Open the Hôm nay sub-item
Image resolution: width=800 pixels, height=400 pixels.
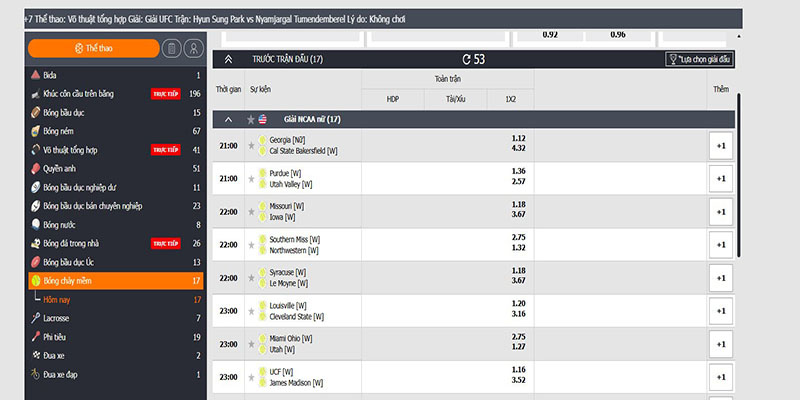60,299
